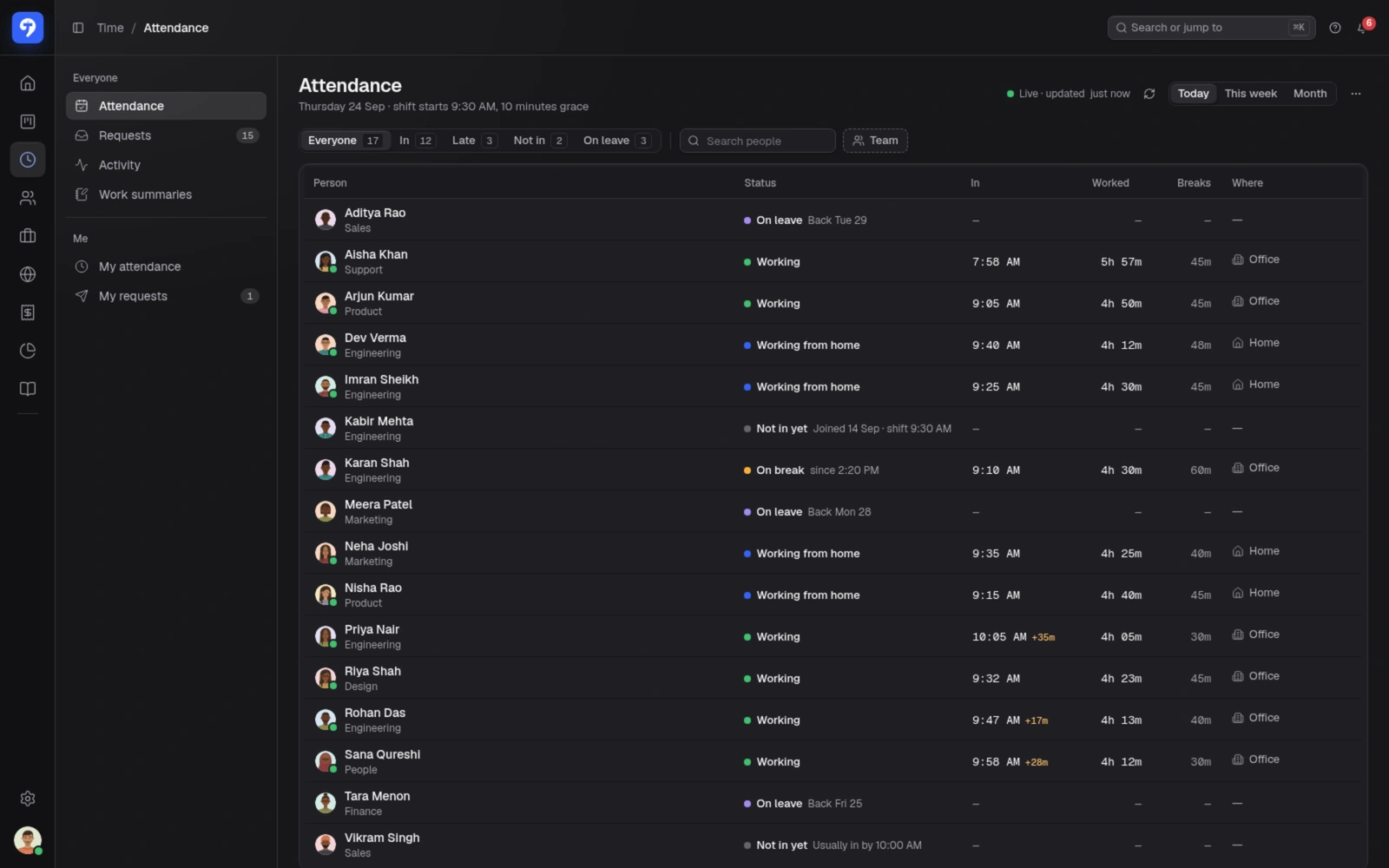This screenshot has height=868, width=1389.
Task: Click Karan Shah's On break status
Action: 780,470
